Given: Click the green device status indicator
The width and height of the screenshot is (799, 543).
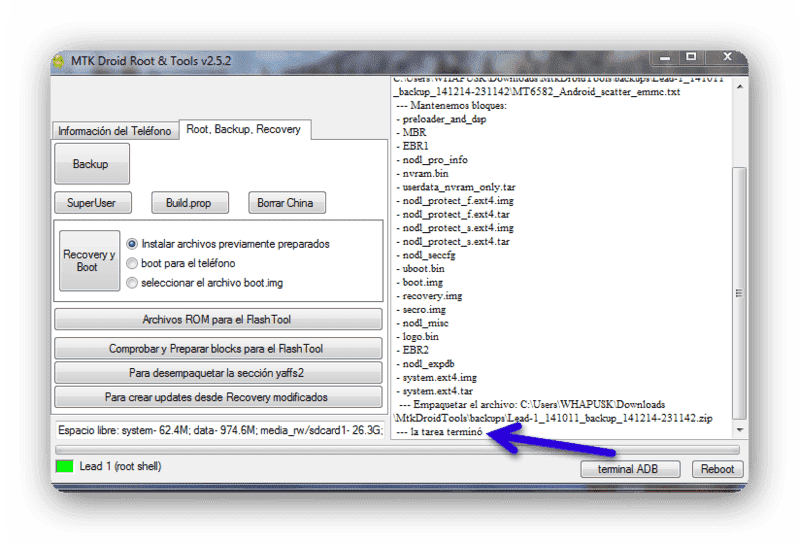Looking at the screenshot, I should pyautogui.click(x=65, y=466).
